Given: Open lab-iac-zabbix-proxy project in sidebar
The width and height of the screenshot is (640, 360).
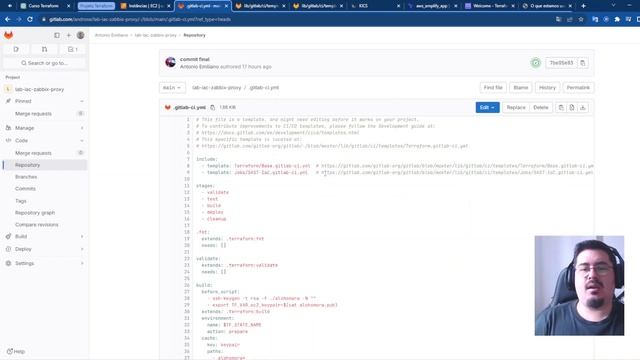Looking at the screenshot, I should coord(40,89).
